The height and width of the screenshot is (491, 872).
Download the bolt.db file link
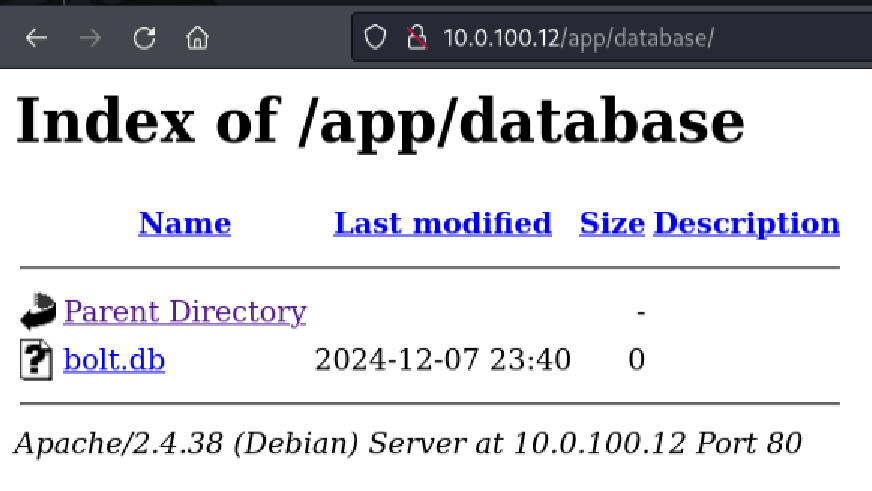(x=113, y=359)
